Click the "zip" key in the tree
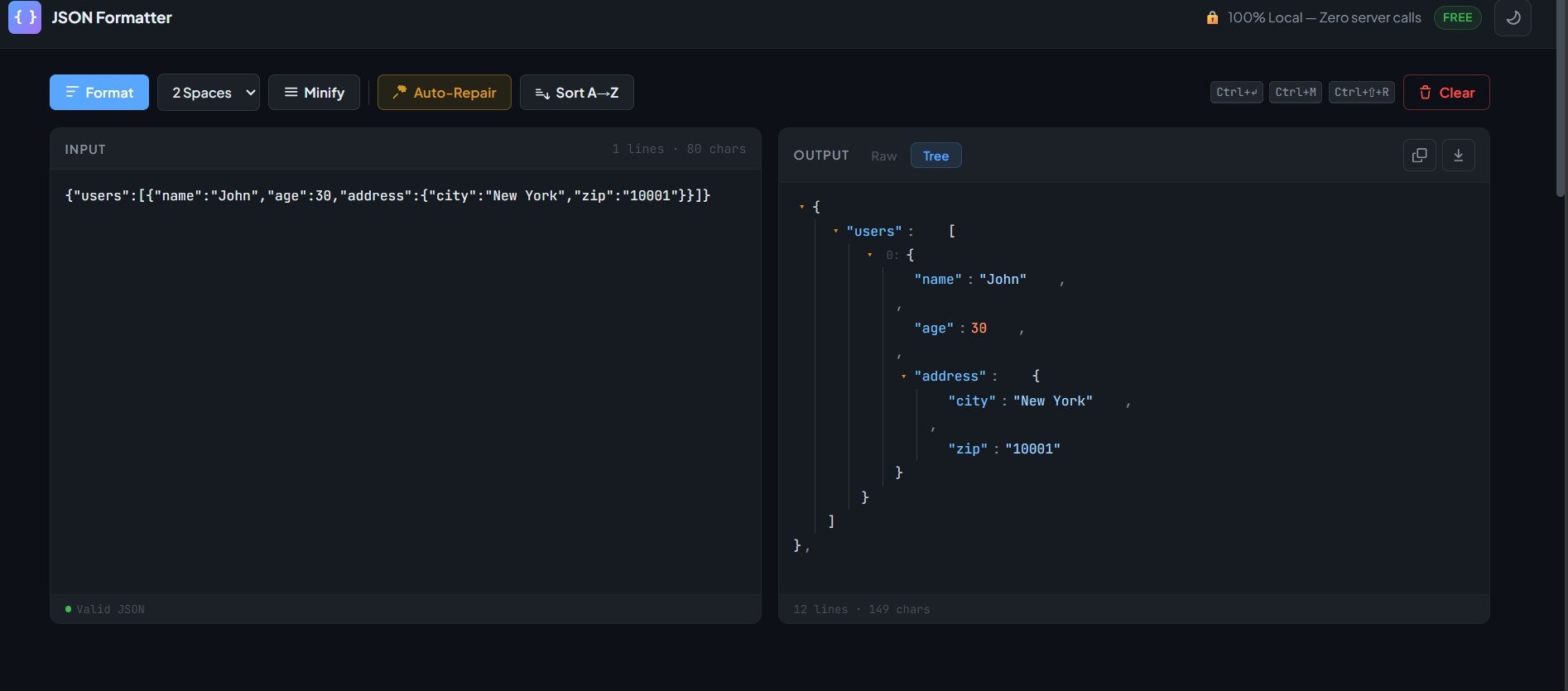 968,449
